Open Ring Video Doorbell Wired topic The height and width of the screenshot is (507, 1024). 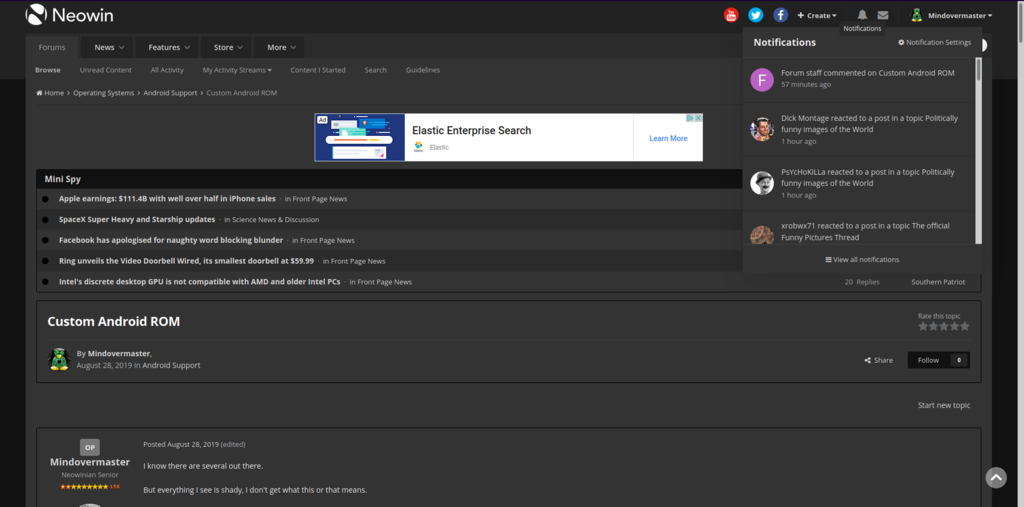pos(186,261)
